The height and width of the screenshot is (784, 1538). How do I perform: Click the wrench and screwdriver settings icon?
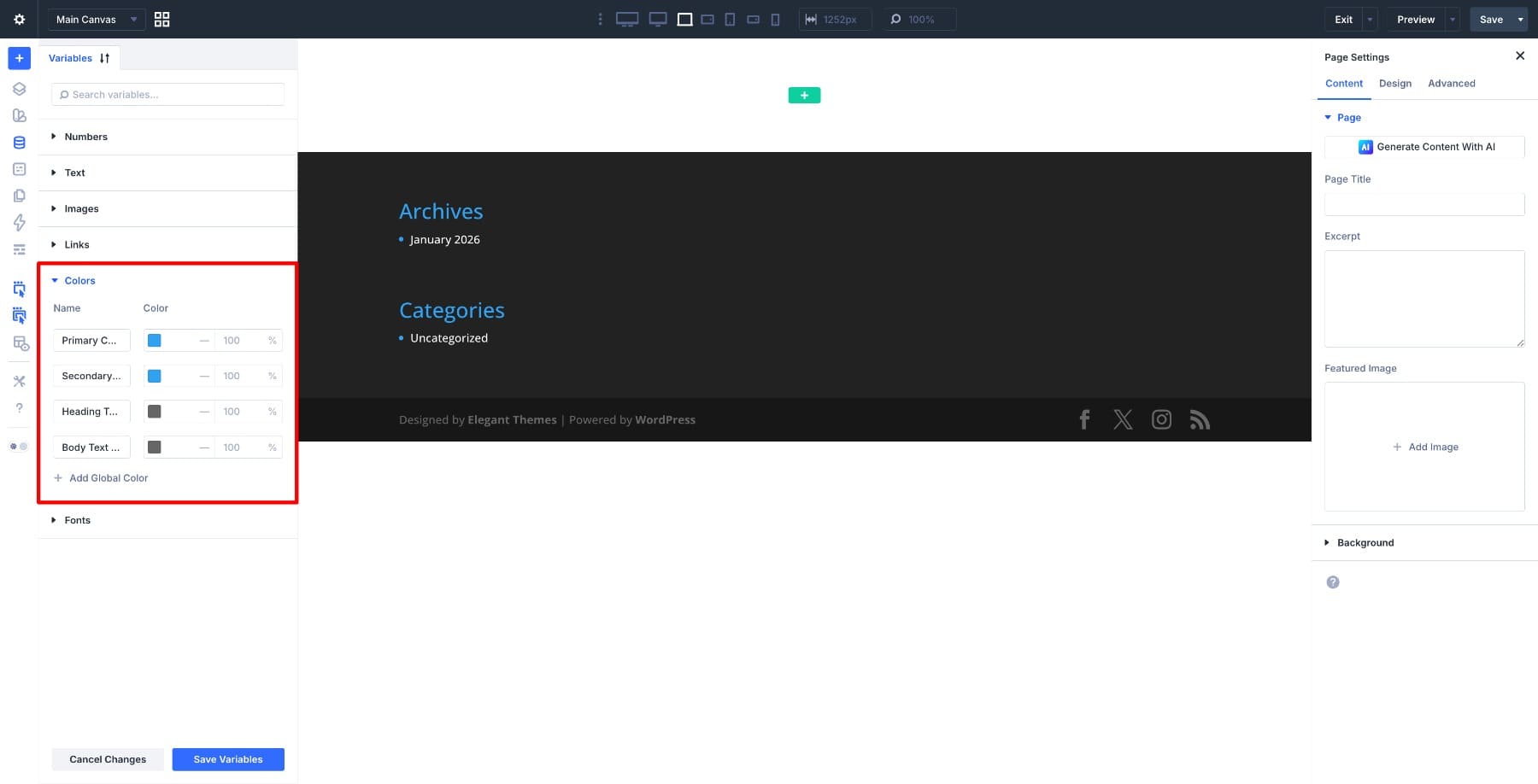tap(19, 380)
